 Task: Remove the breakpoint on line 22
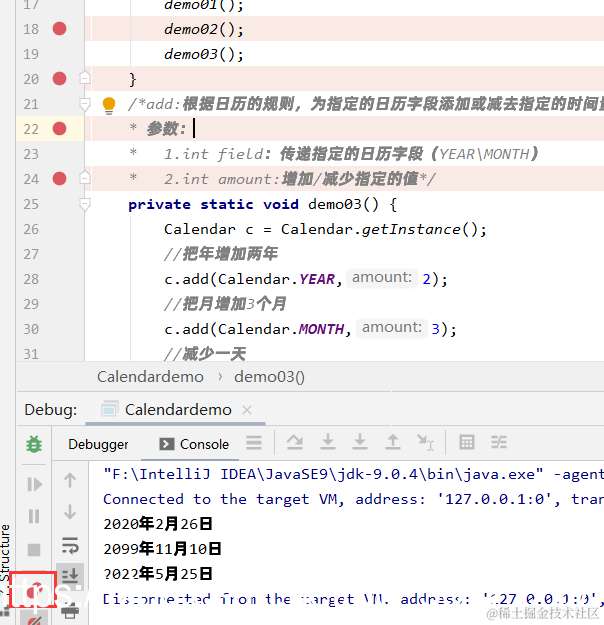59,129
